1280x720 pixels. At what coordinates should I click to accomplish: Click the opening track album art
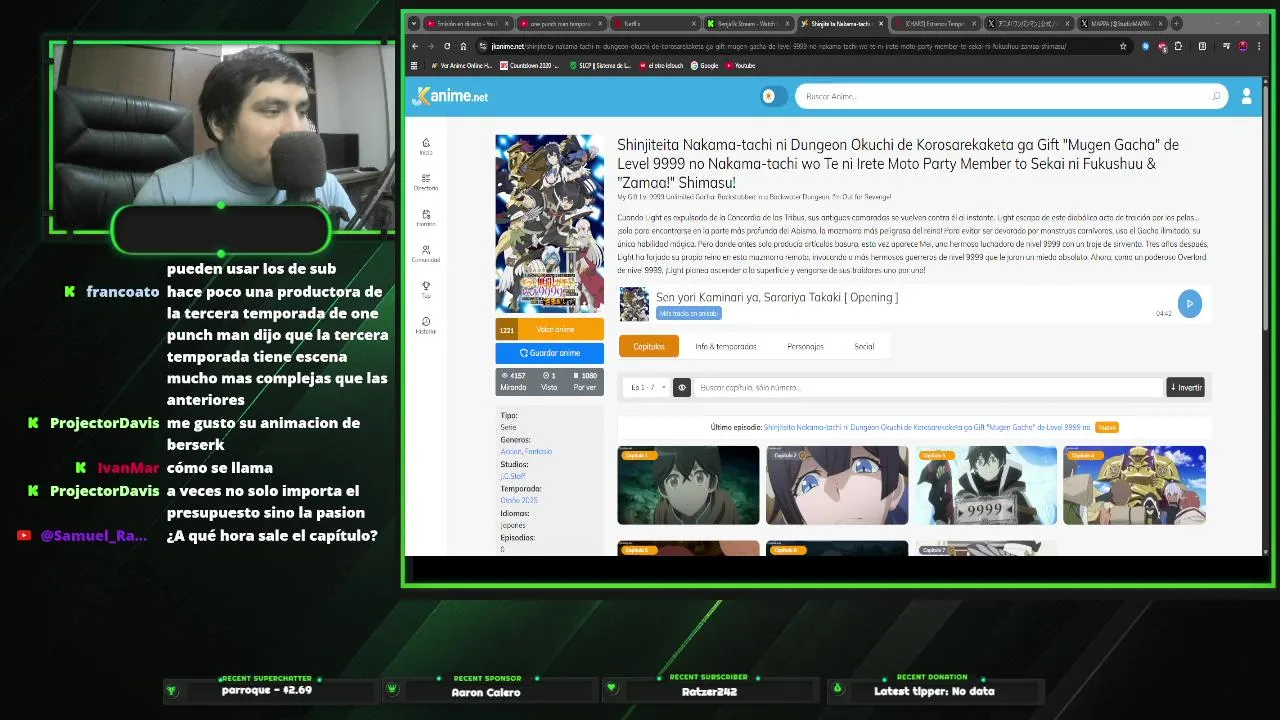(634, 304)
